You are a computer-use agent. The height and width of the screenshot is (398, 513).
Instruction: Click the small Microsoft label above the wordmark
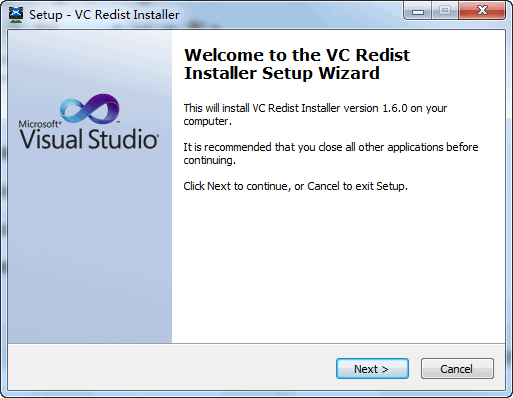coord(39,124)
